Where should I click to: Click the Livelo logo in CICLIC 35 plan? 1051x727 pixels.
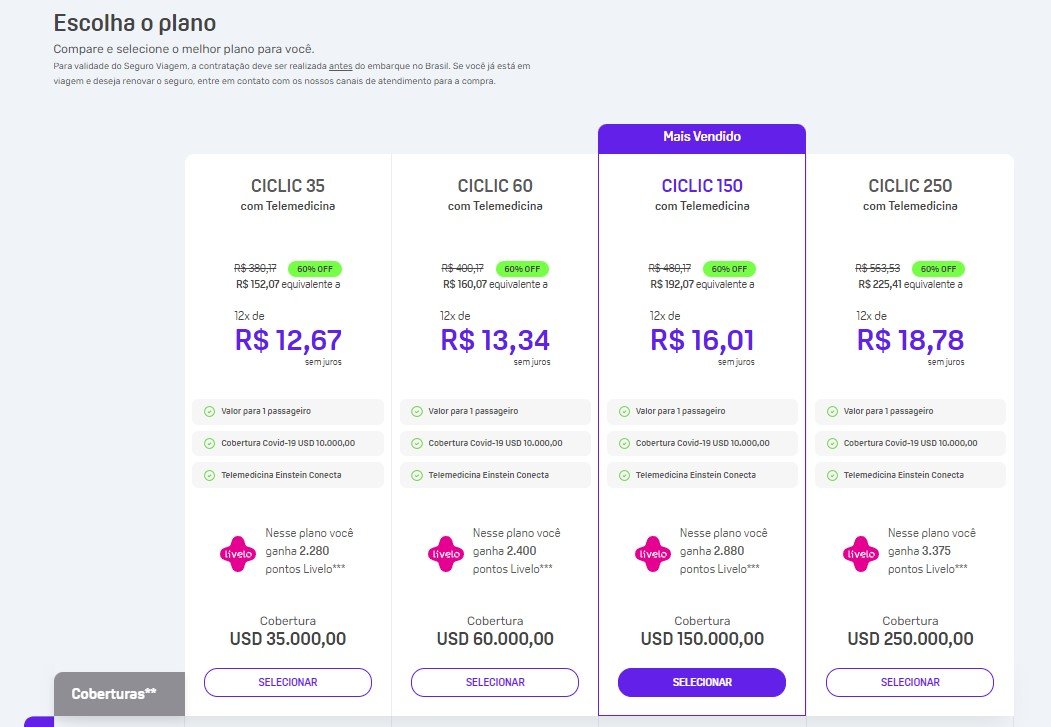pos(238,554)
